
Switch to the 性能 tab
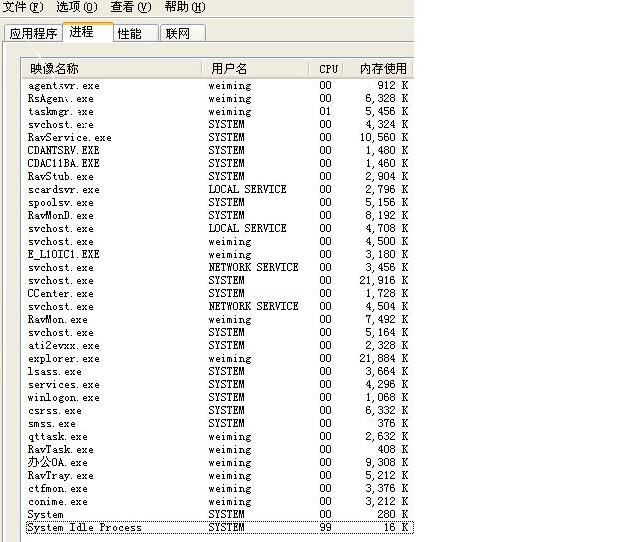[x=136, y=33]
